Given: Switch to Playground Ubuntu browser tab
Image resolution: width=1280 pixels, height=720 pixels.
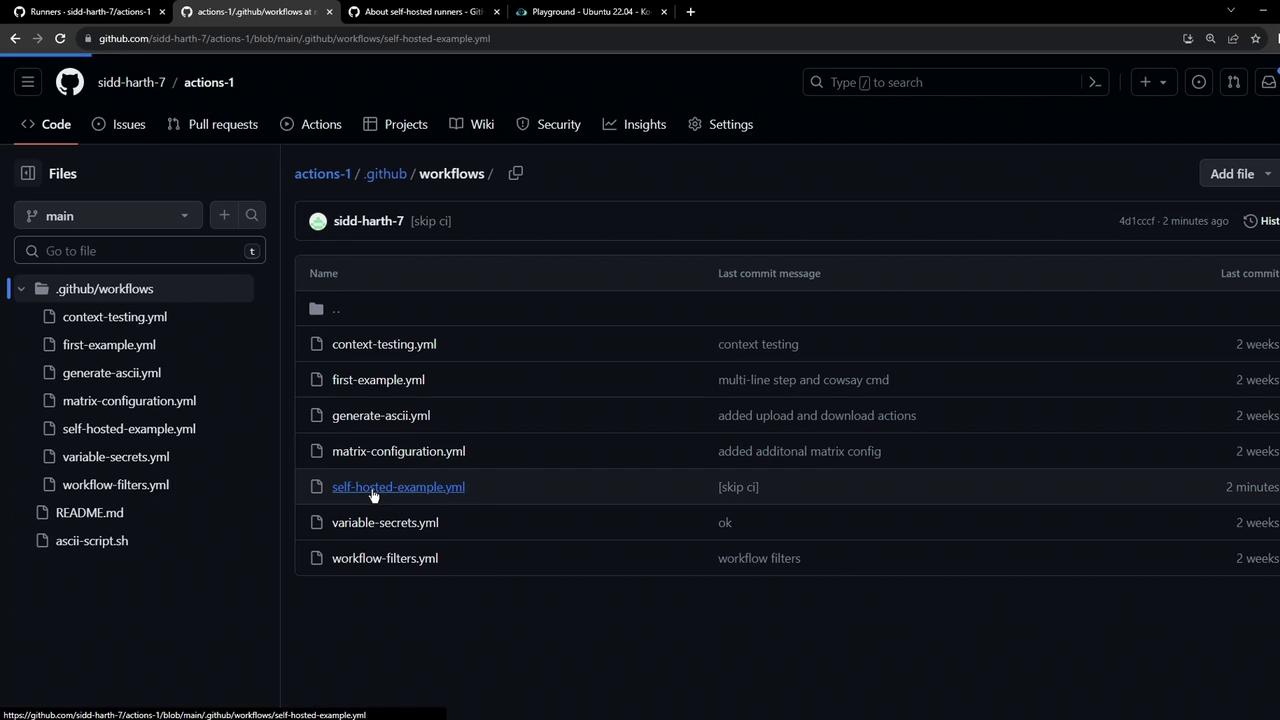Looking at the screenshot, I should pos(590,12).
